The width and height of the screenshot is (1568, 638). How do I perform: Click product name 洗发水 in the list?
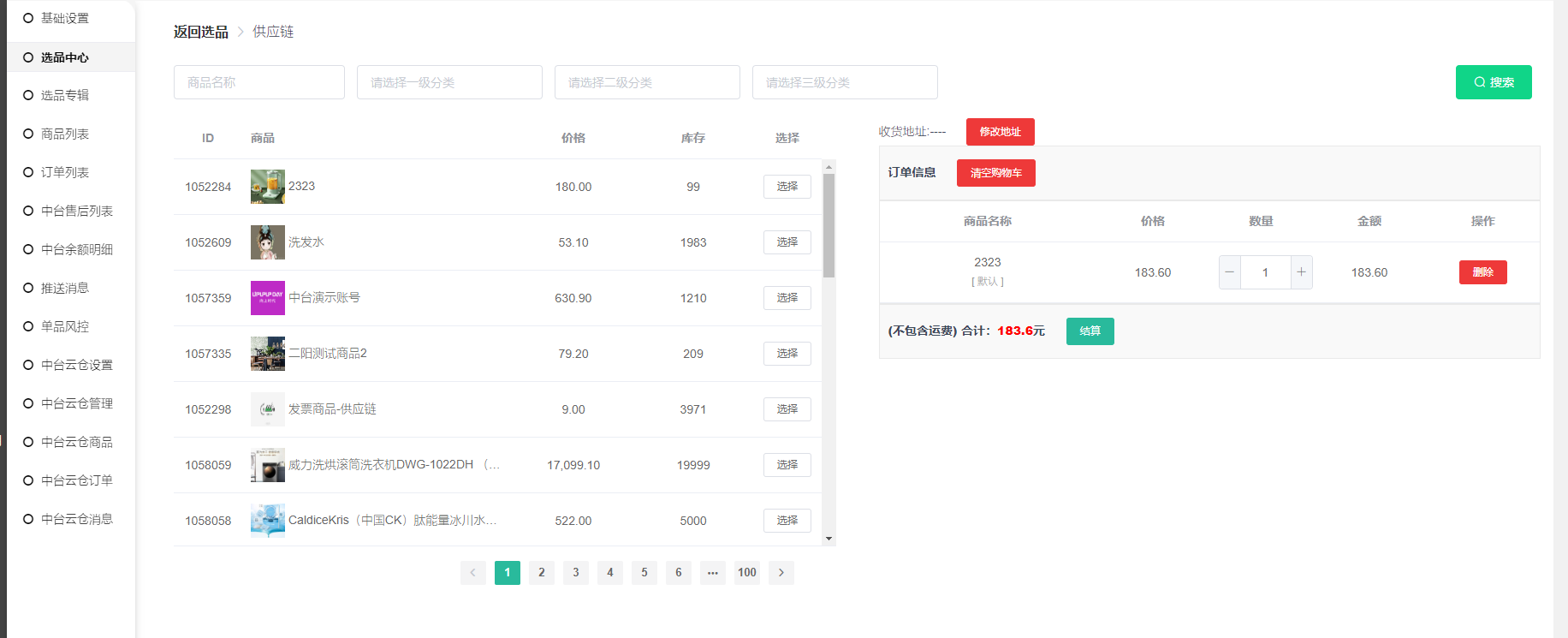click(x=306, y=242)
